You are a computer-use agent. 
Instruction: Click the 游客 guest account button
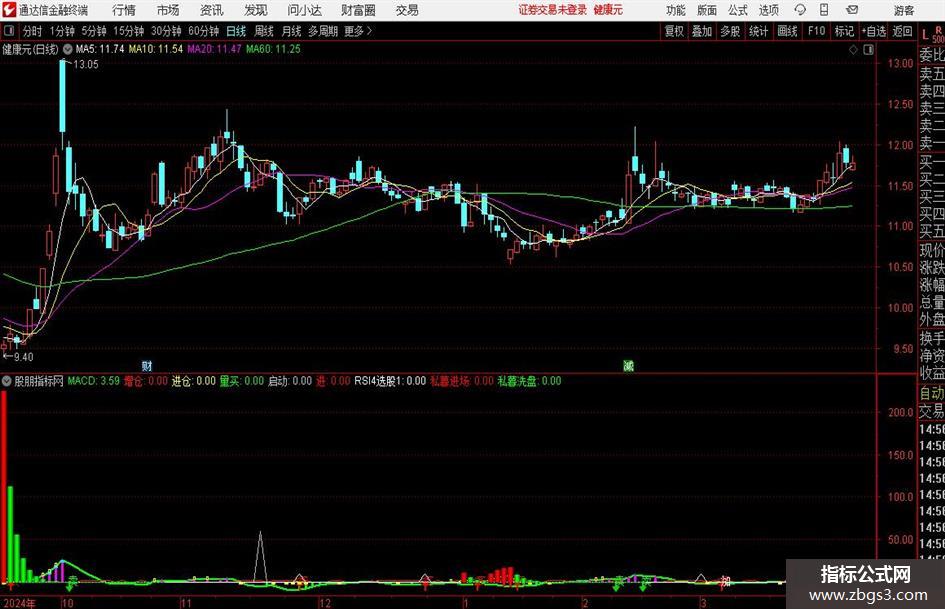tap(903, 10)
